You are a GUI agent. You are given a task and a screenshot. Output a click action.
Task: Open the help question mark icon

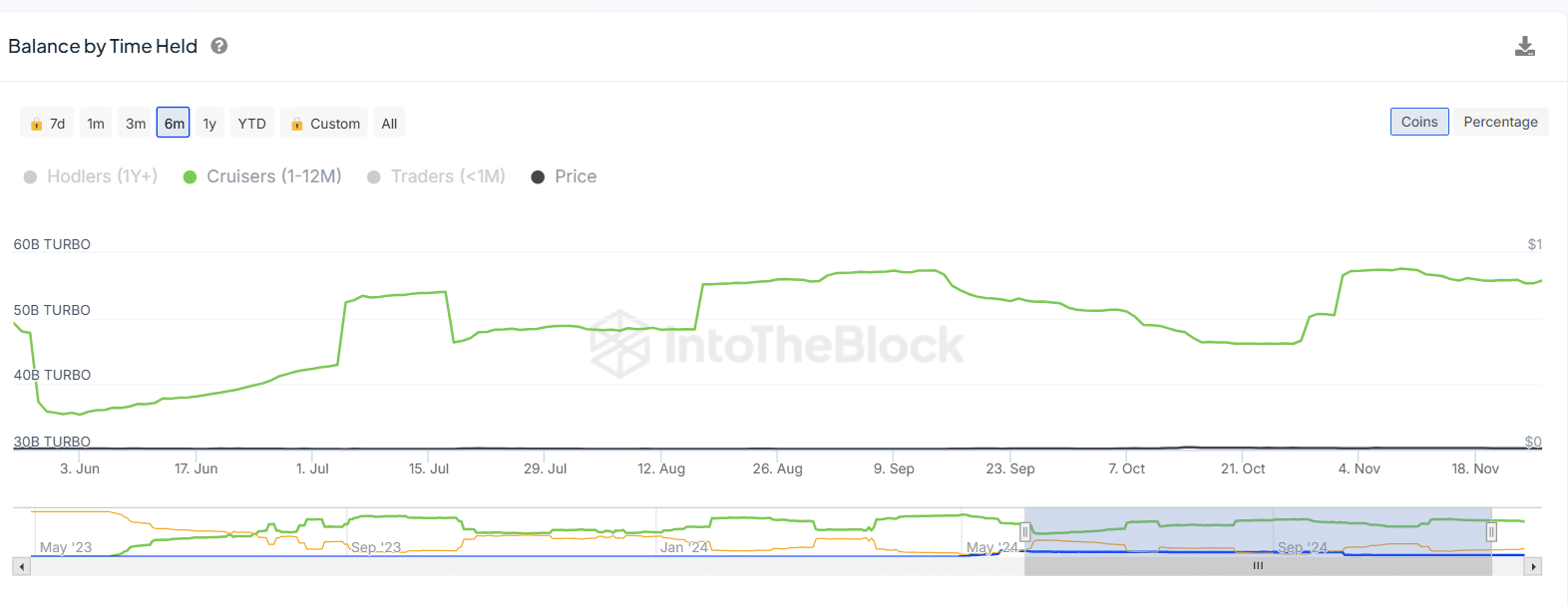[x=219, y=46]
